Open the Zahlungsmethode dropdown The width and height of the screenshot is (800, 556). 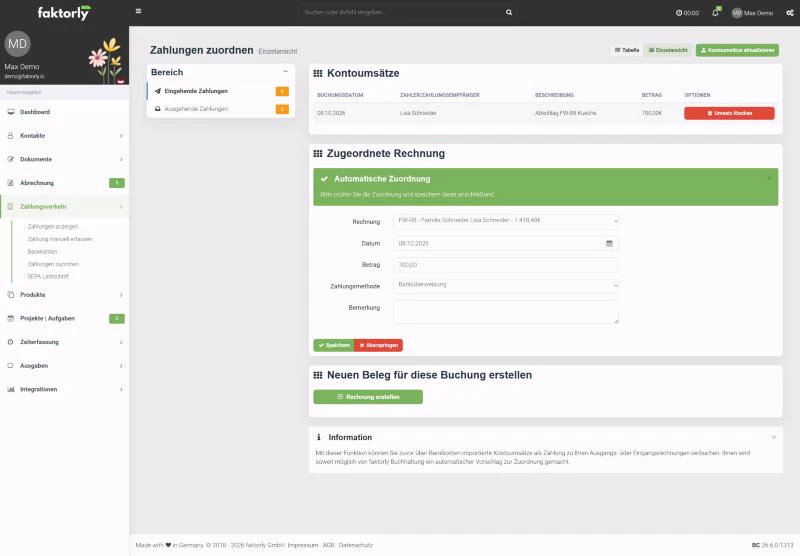[506, 285]
